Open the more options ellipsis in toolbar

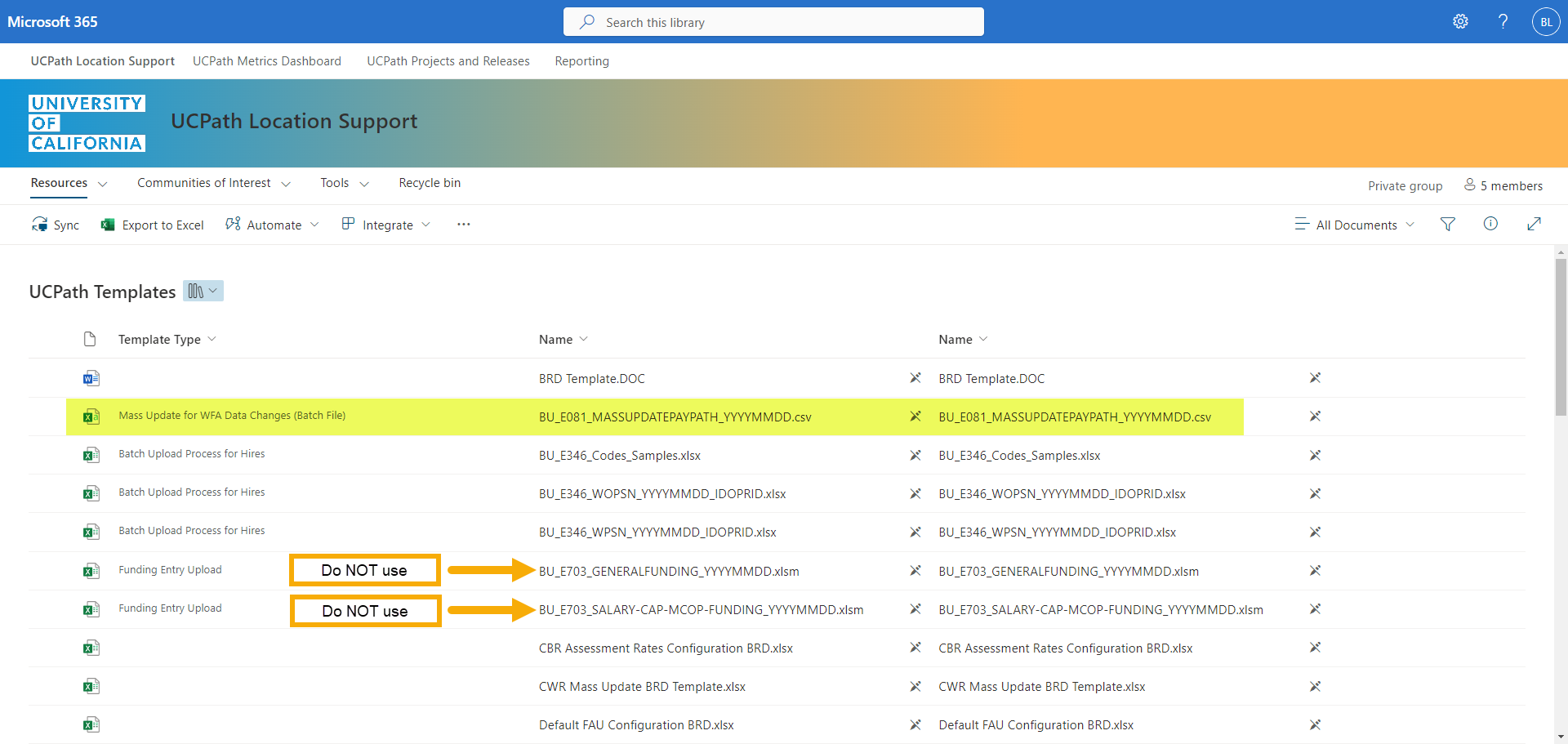[464, 225]
